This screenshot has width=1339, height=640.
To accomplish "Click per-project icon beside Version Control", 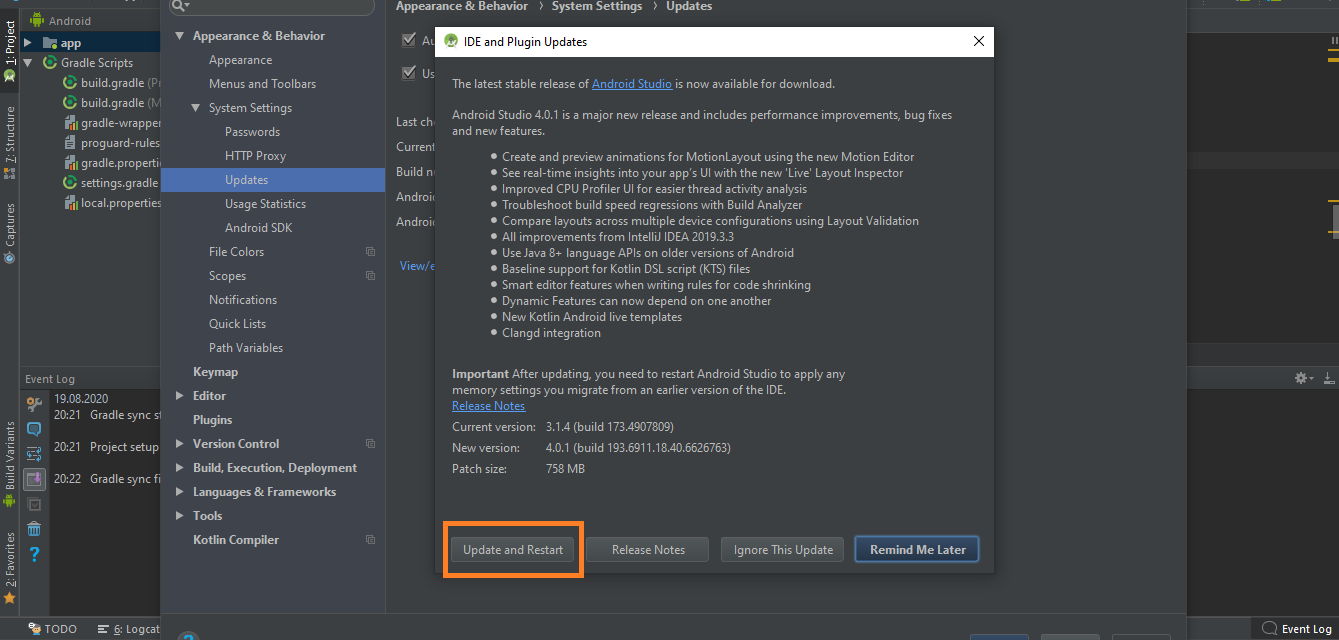I will (370, 444).
